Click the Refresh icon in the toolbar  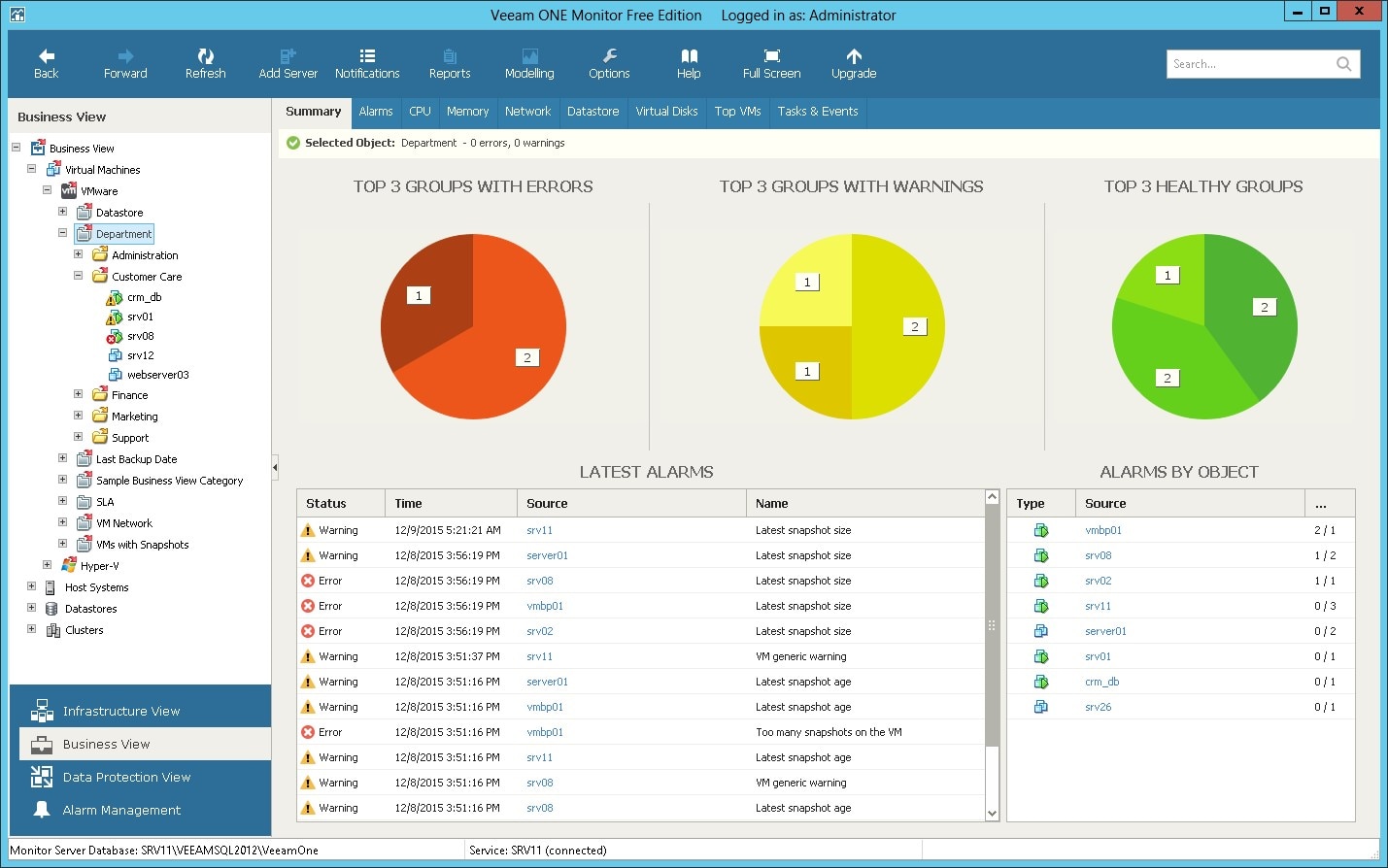(204, 63)
